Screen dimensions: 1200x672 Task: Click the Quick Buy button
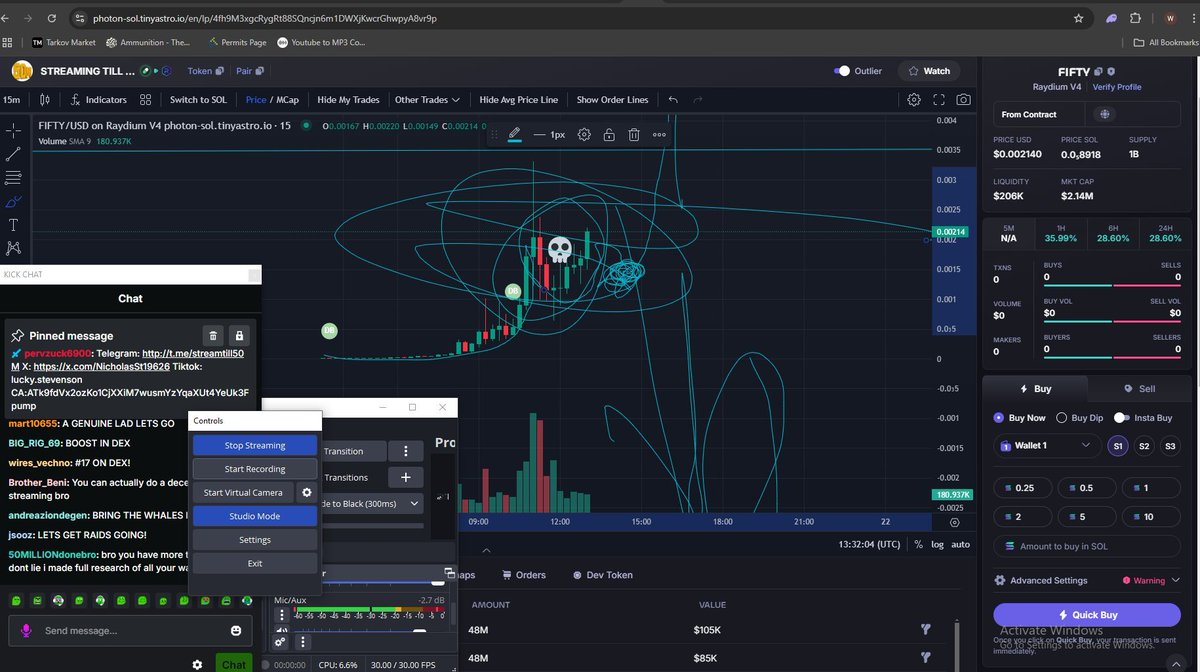point(1087,615)
